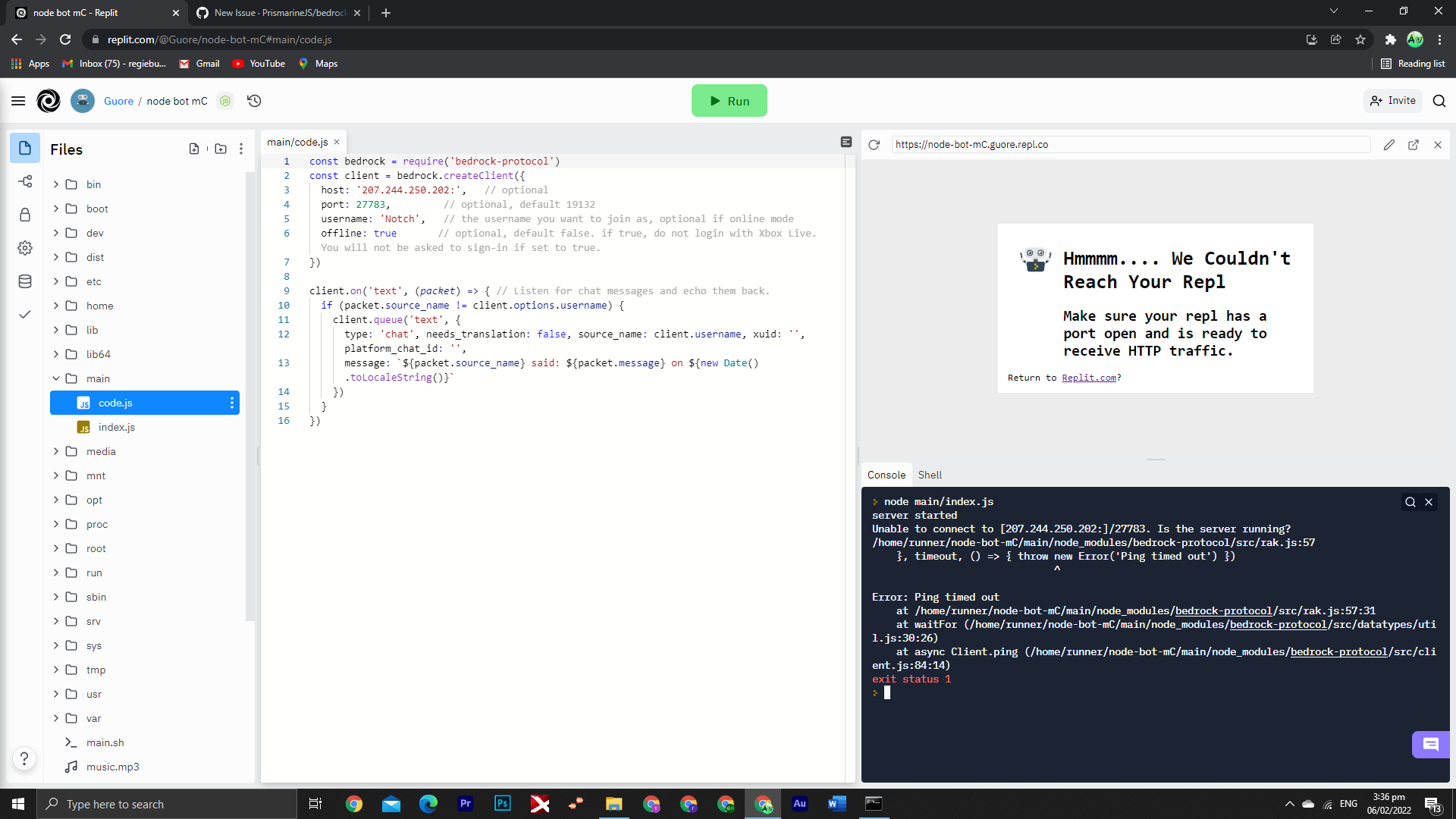Screen dimensions: 1456x819
Task: Click the Replit.com link in the error page
Action: tap(1089, 378)
